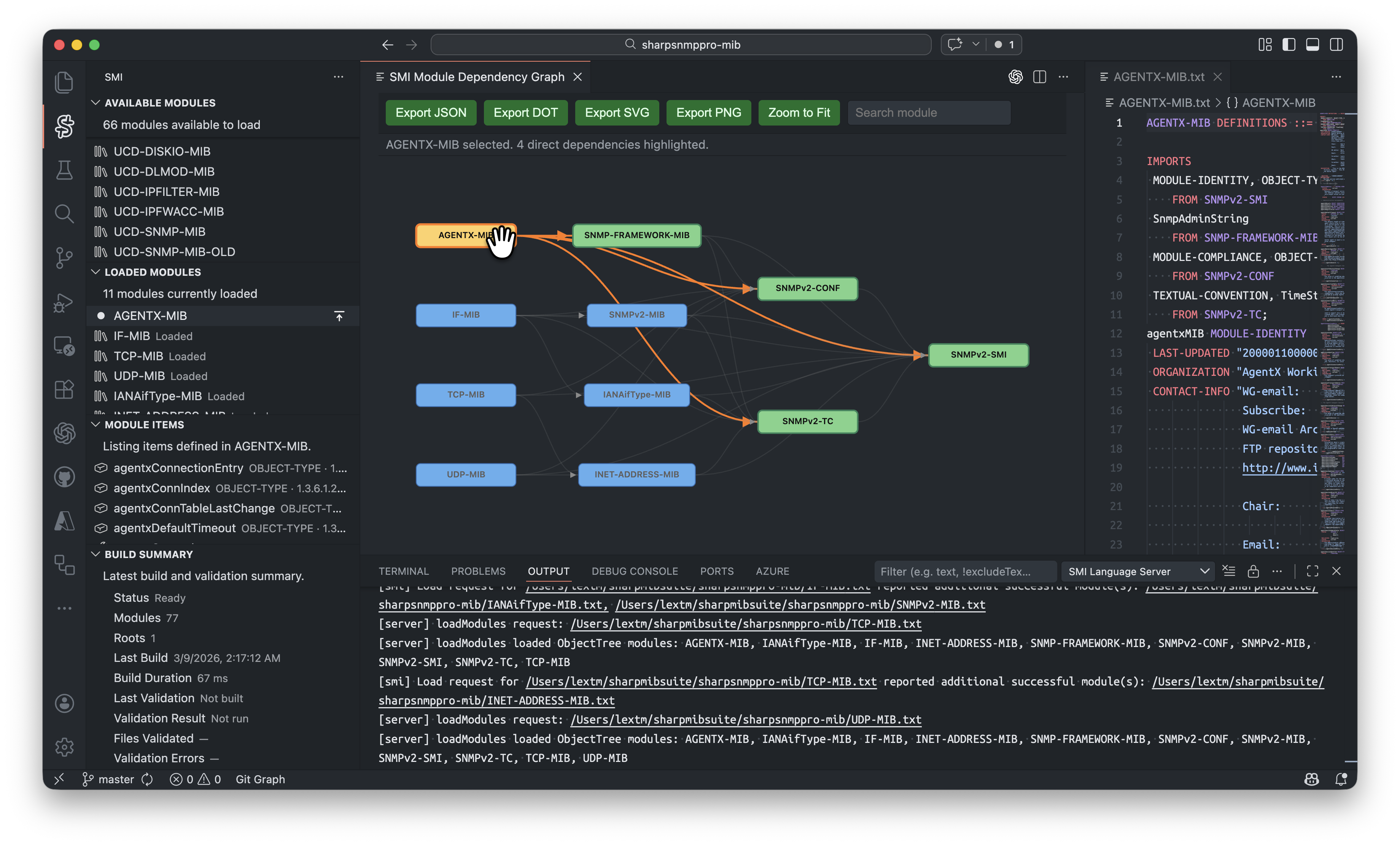Open the Source Control view
The width and height of the screenshot is (1400, 846).
click(64, 258)
